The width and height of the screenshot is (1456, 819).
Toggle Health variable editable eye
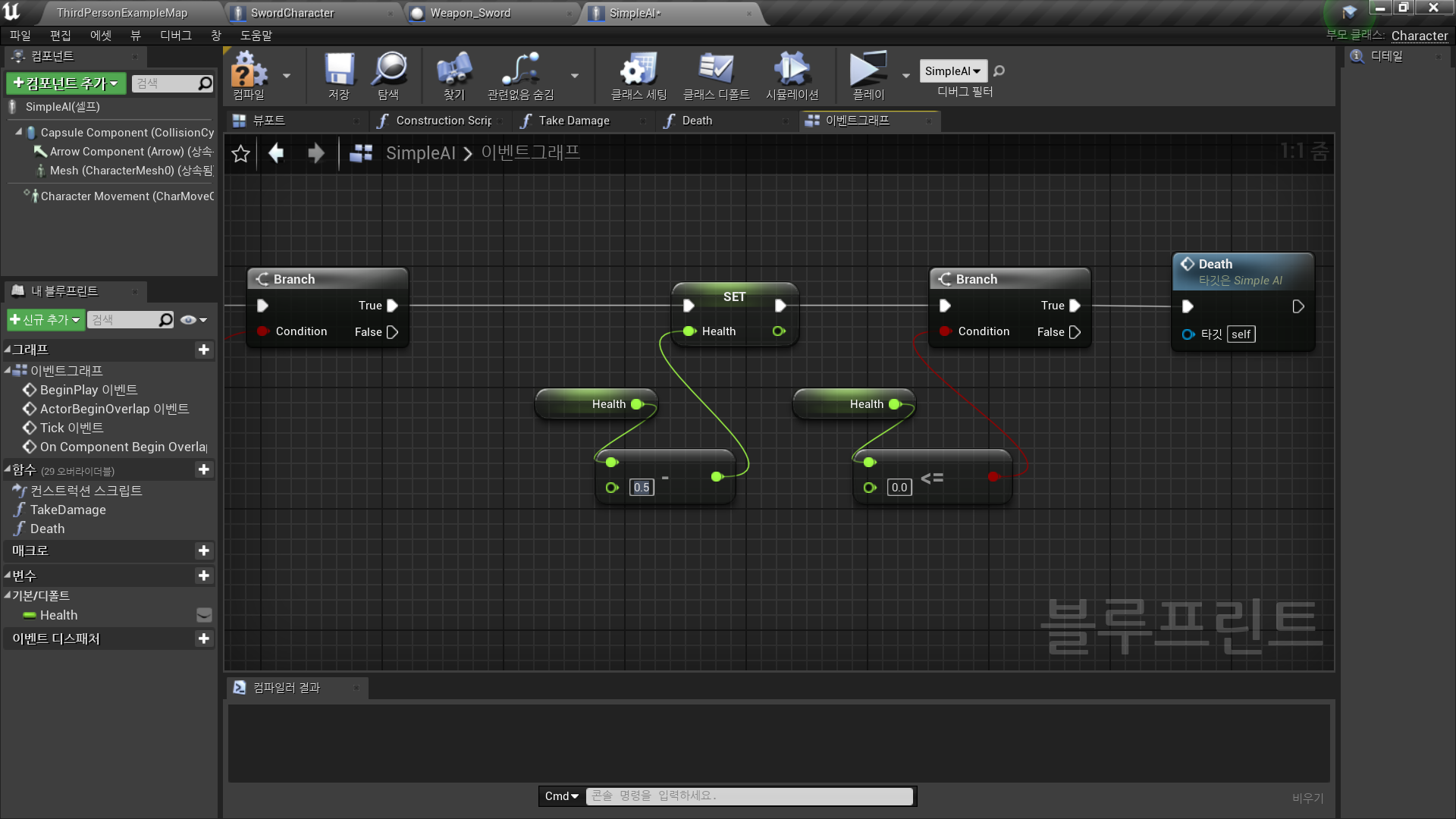[x=204, y=615]
